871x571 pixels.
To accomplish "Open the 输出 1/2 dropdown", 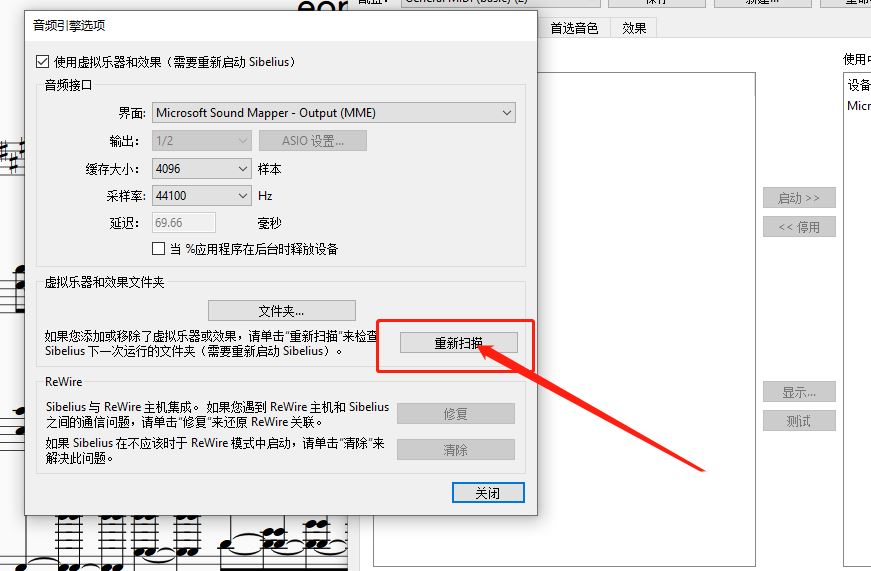I will pos(202,141).
